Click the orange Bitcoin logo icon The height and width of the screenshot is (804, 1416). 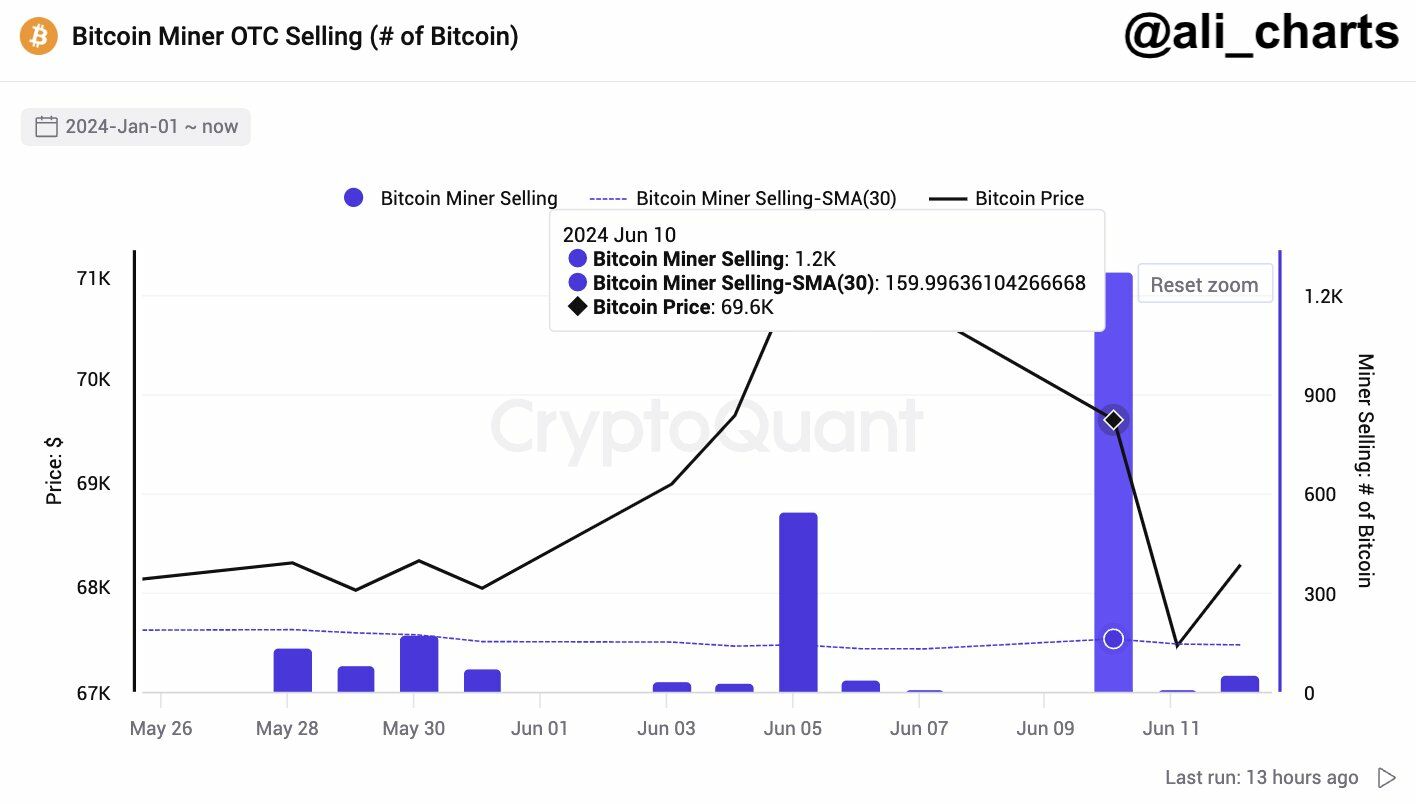click(39, 37)
